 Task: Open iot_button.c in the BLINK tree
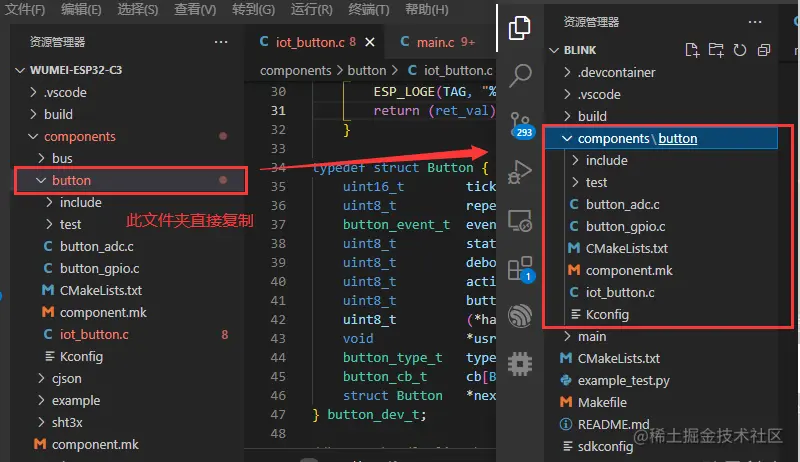click(x=662, y=292)
